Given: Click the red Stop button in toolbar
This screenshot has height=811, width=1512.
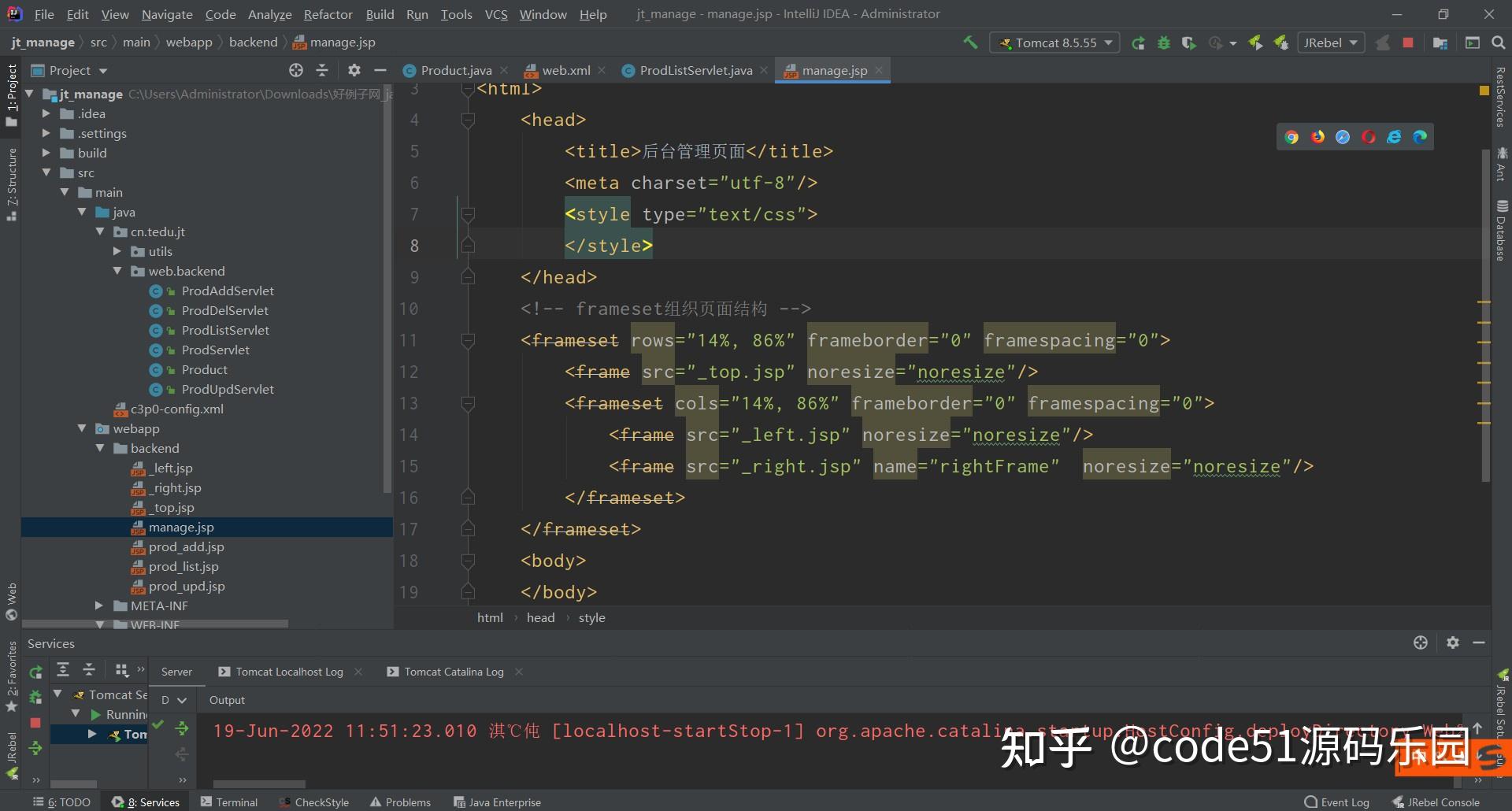Looking at the screenshot, I should (x=1408, y=43).
